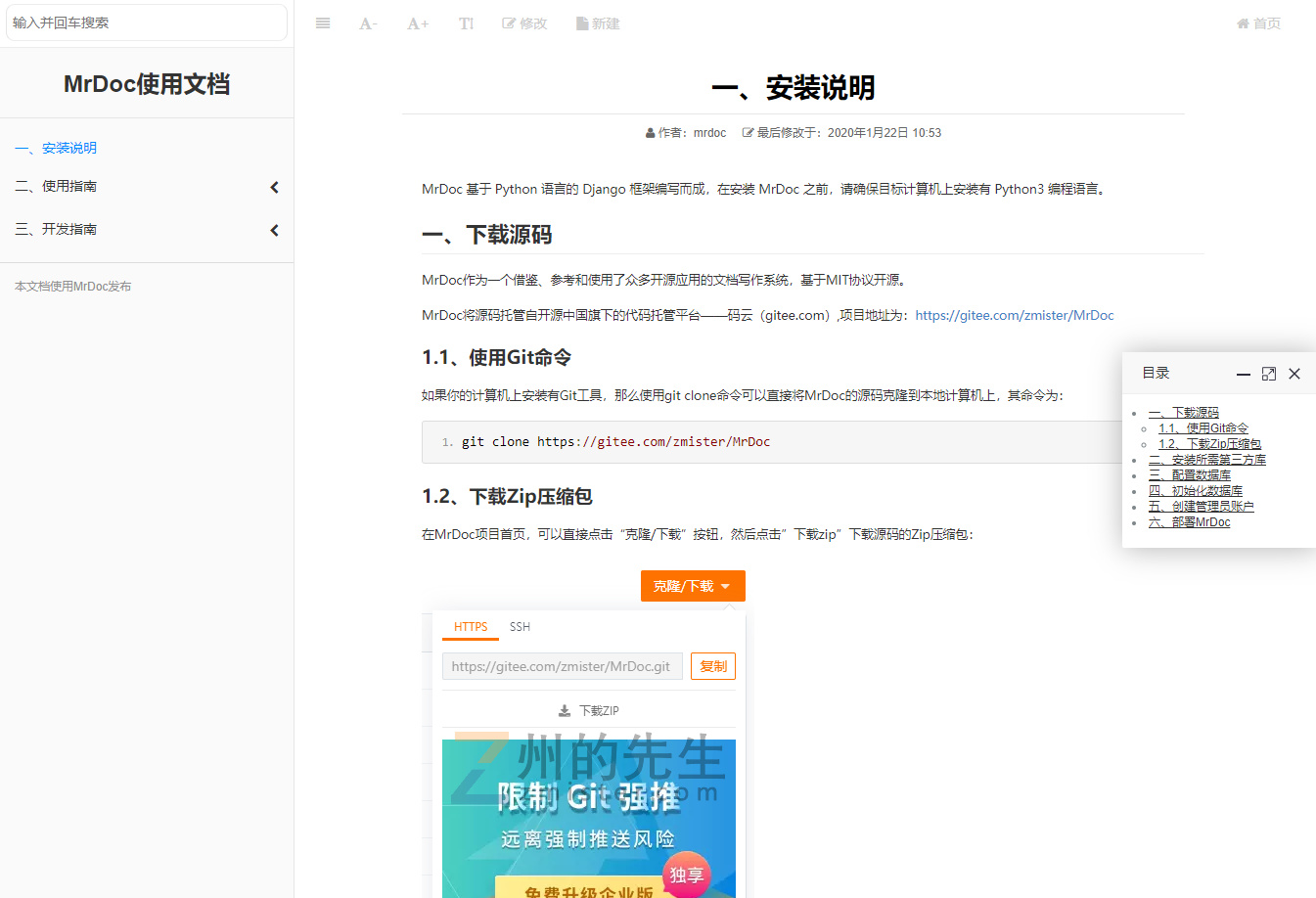1316x898 pixels.
Task: Click the 新建 new document icon
Action: (x=598, y=23)
